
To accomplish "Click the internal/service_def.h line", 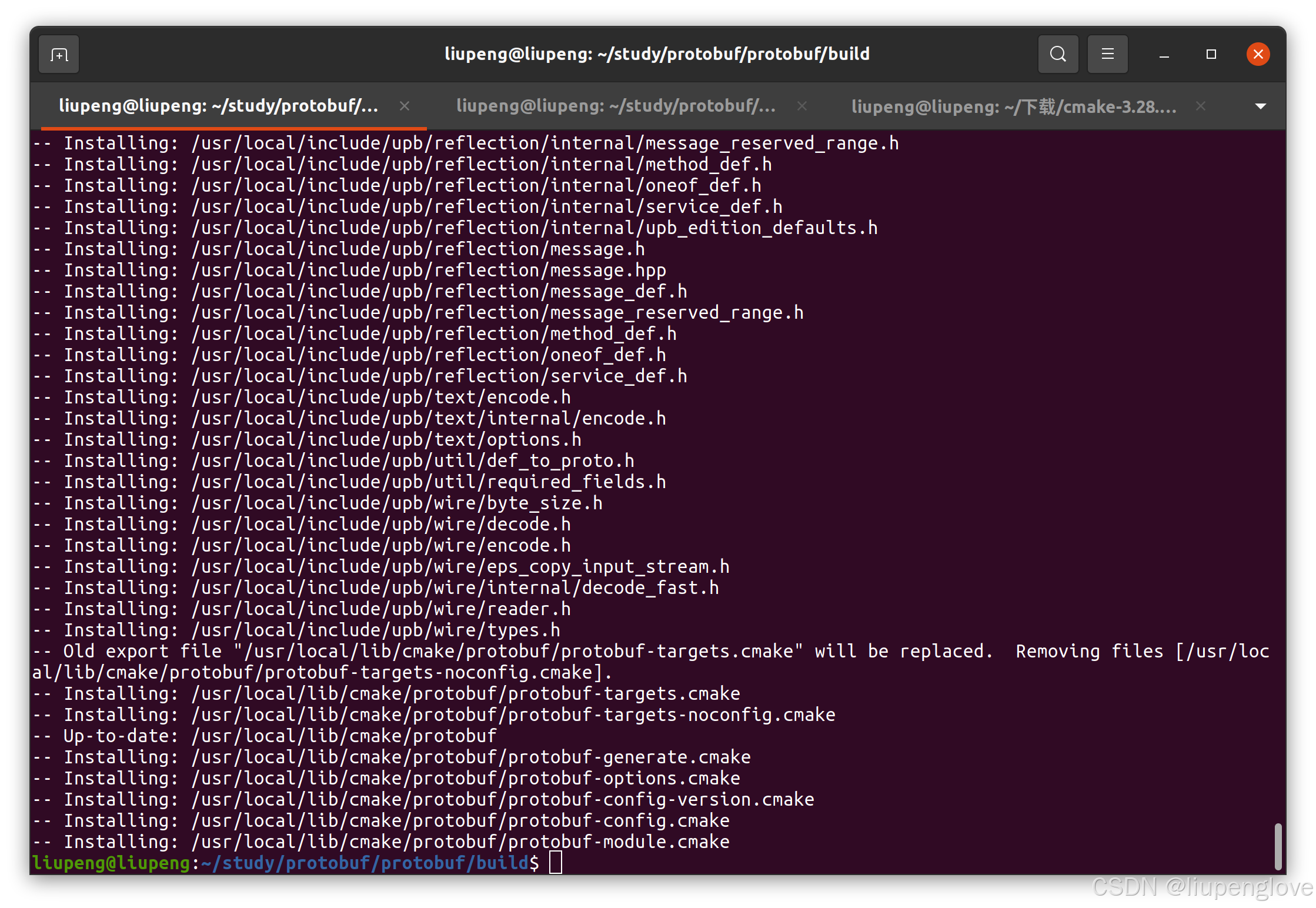I will (408, 206).
